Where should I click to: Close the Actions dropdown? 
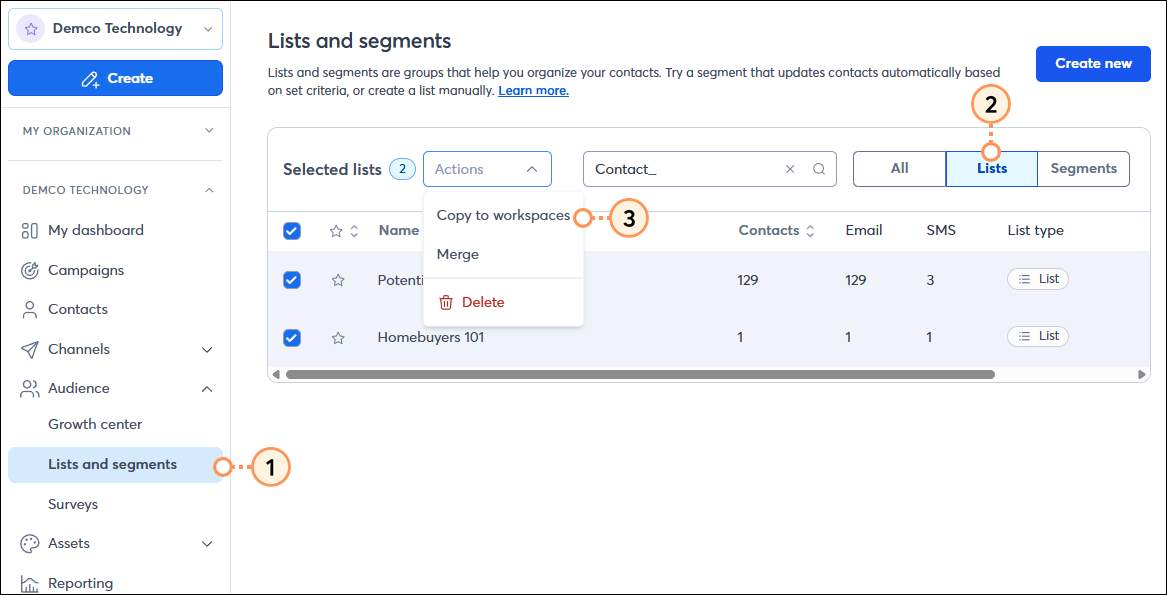(x=487, y=169)
